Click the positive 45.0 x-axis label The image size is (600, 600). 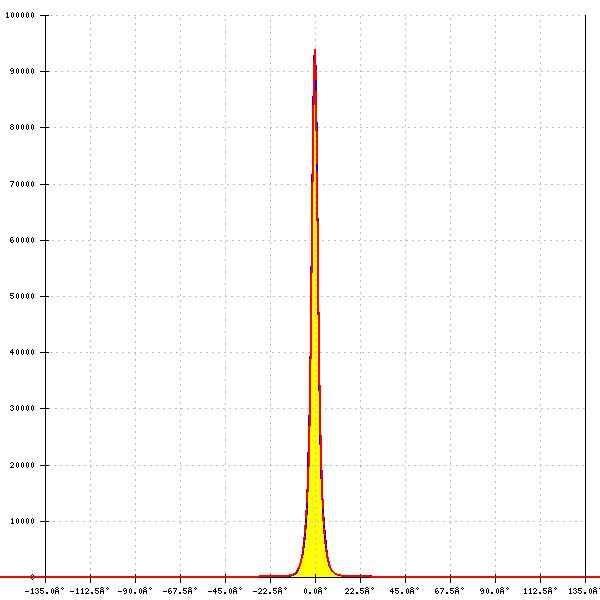pos(405,591)
